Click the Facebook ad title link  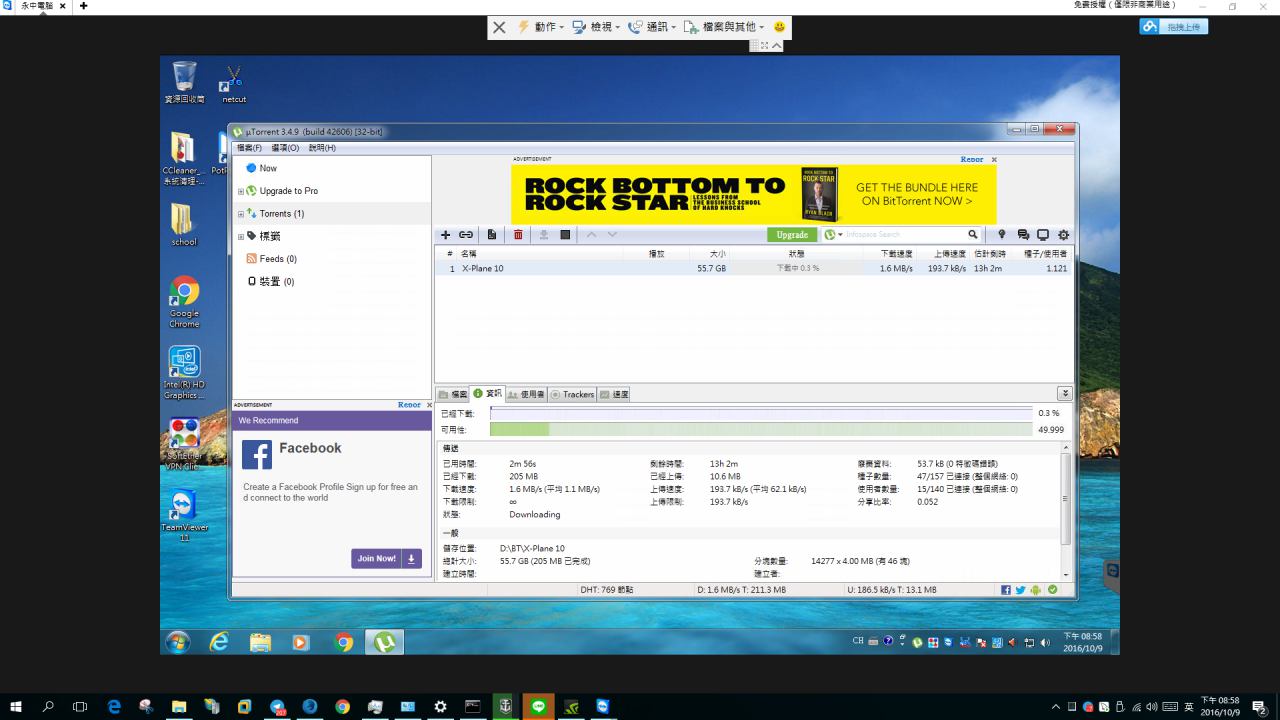tap(310, 448)
